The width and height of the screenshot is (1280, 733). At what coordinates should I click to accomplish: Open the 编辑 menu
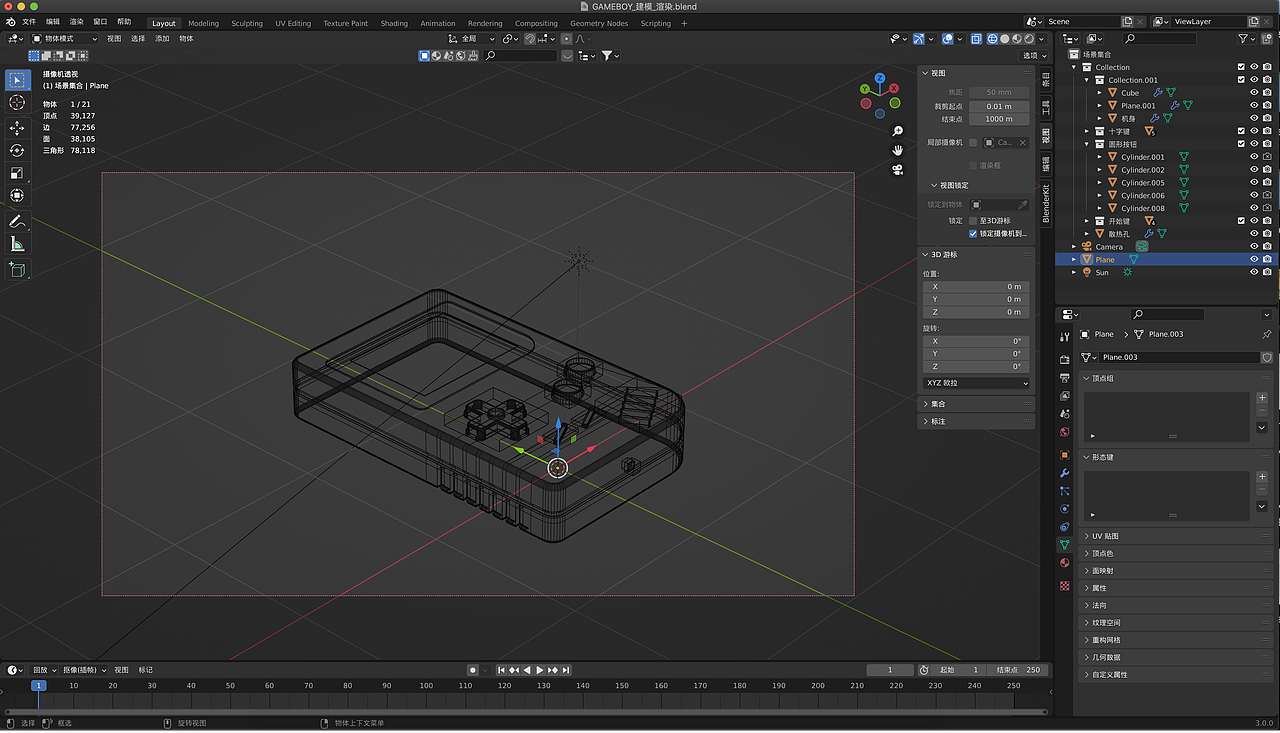(x=53, y=22)
